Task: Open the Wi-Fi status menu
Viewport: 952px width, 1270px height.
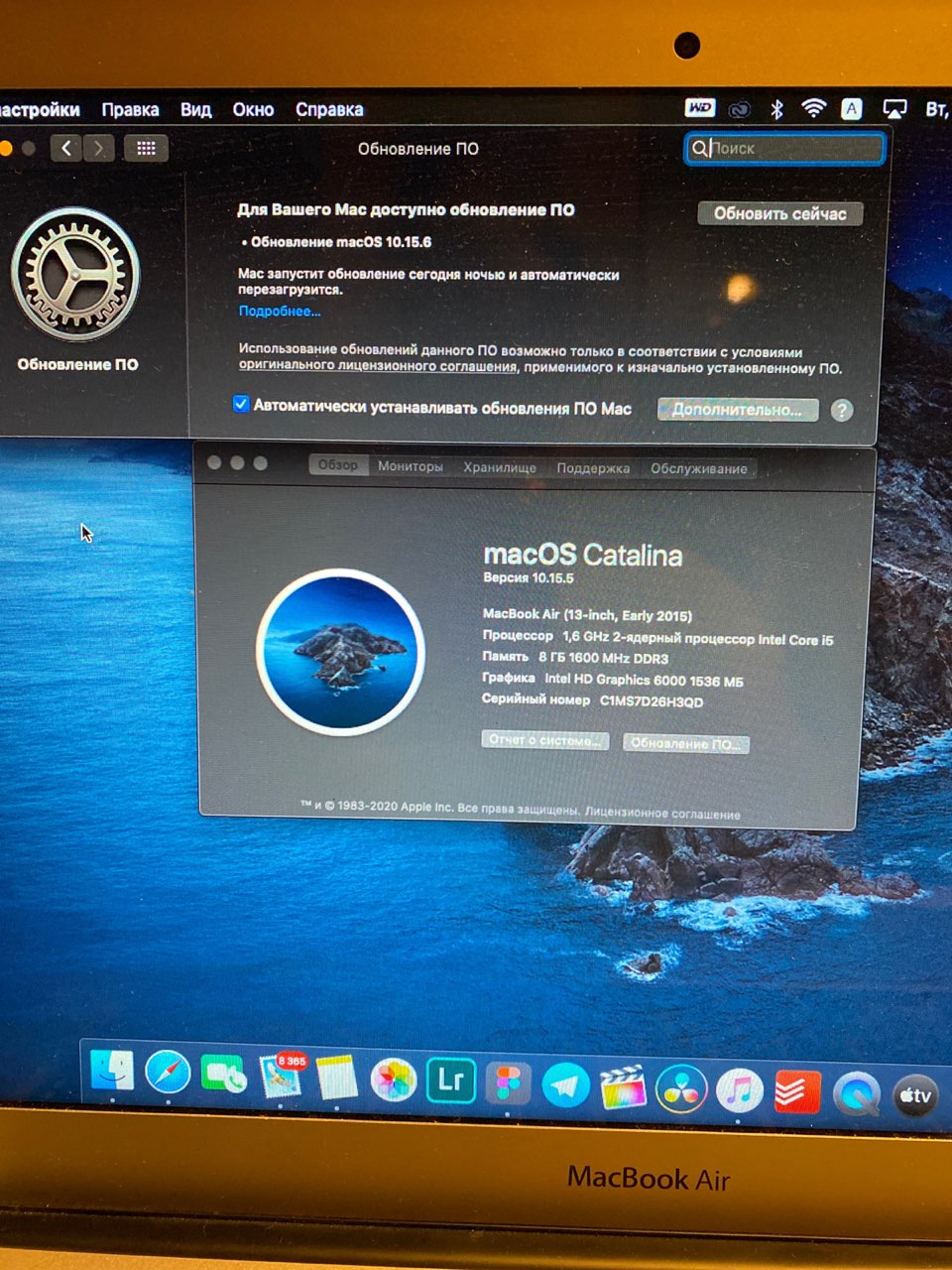Action: pyautogui.click(x=814, y=109)
